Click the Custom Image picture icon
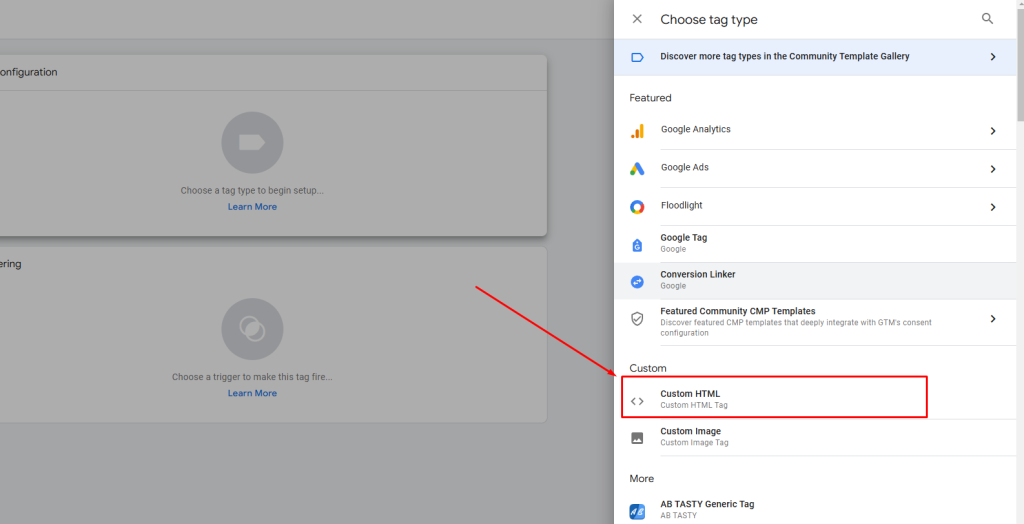The image size is (1024, 524). coord(637,438)
